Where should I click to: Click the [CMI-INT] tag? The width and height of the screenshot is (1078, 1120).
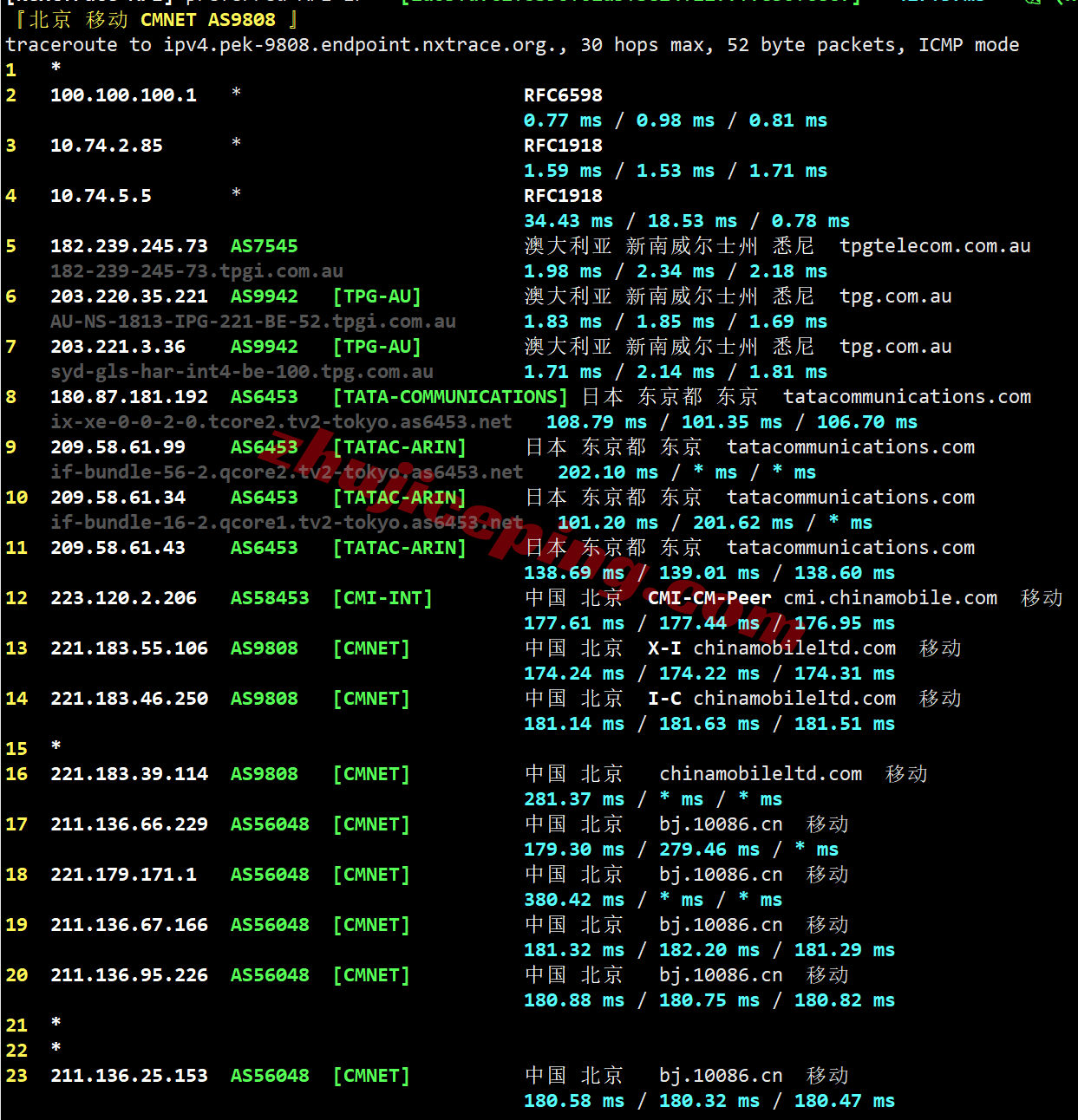382,598
